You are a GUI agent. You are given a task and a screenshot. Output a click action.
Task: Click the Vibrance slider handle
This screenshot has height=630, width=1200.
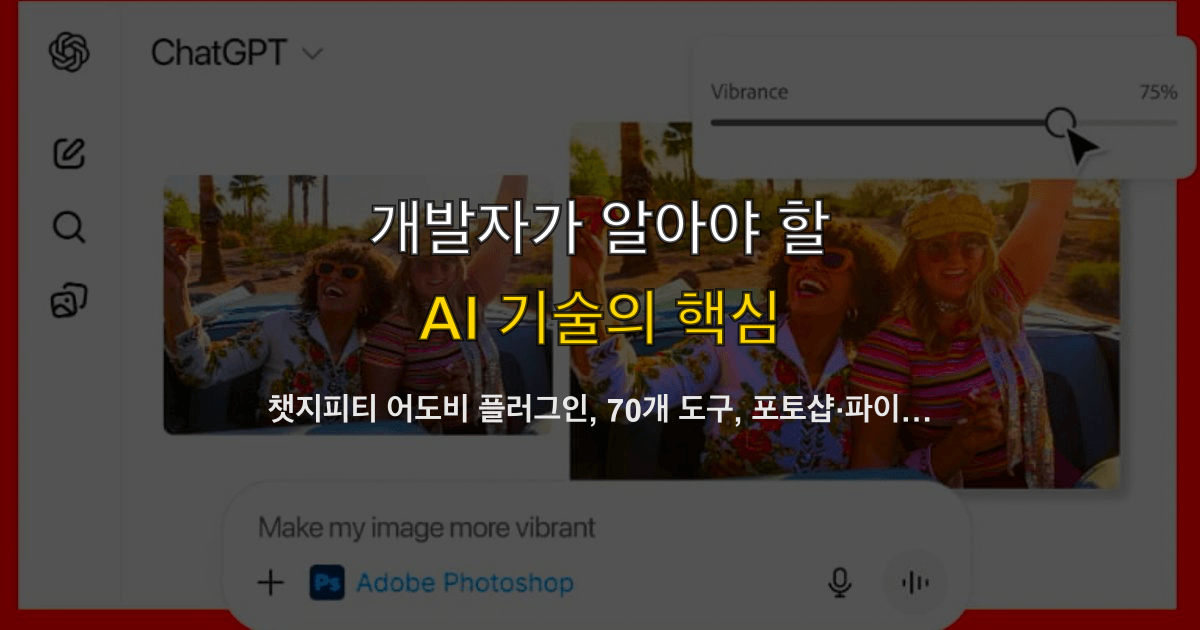pos(1060,123)
